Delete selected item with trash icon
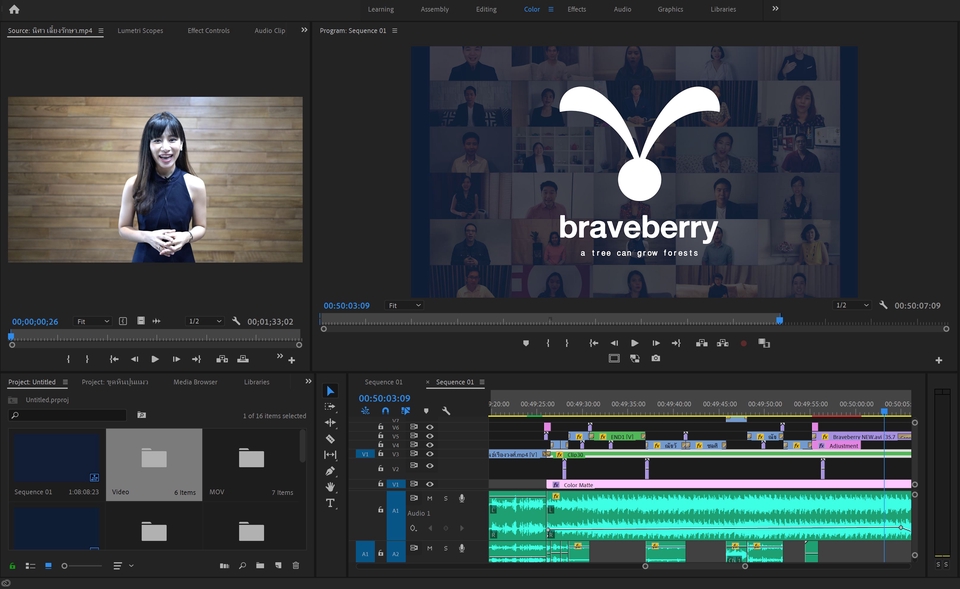 296,565
